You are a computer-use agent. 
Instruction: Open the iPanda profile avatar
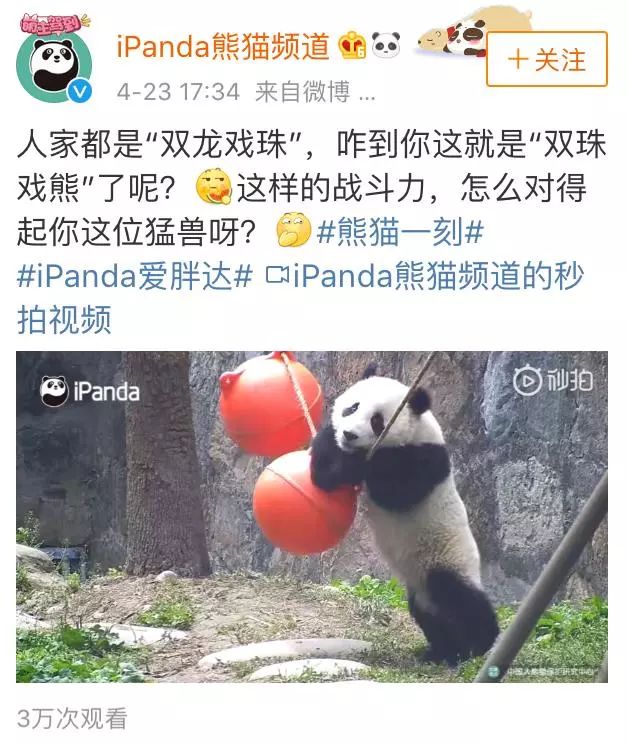pos(54,65)
